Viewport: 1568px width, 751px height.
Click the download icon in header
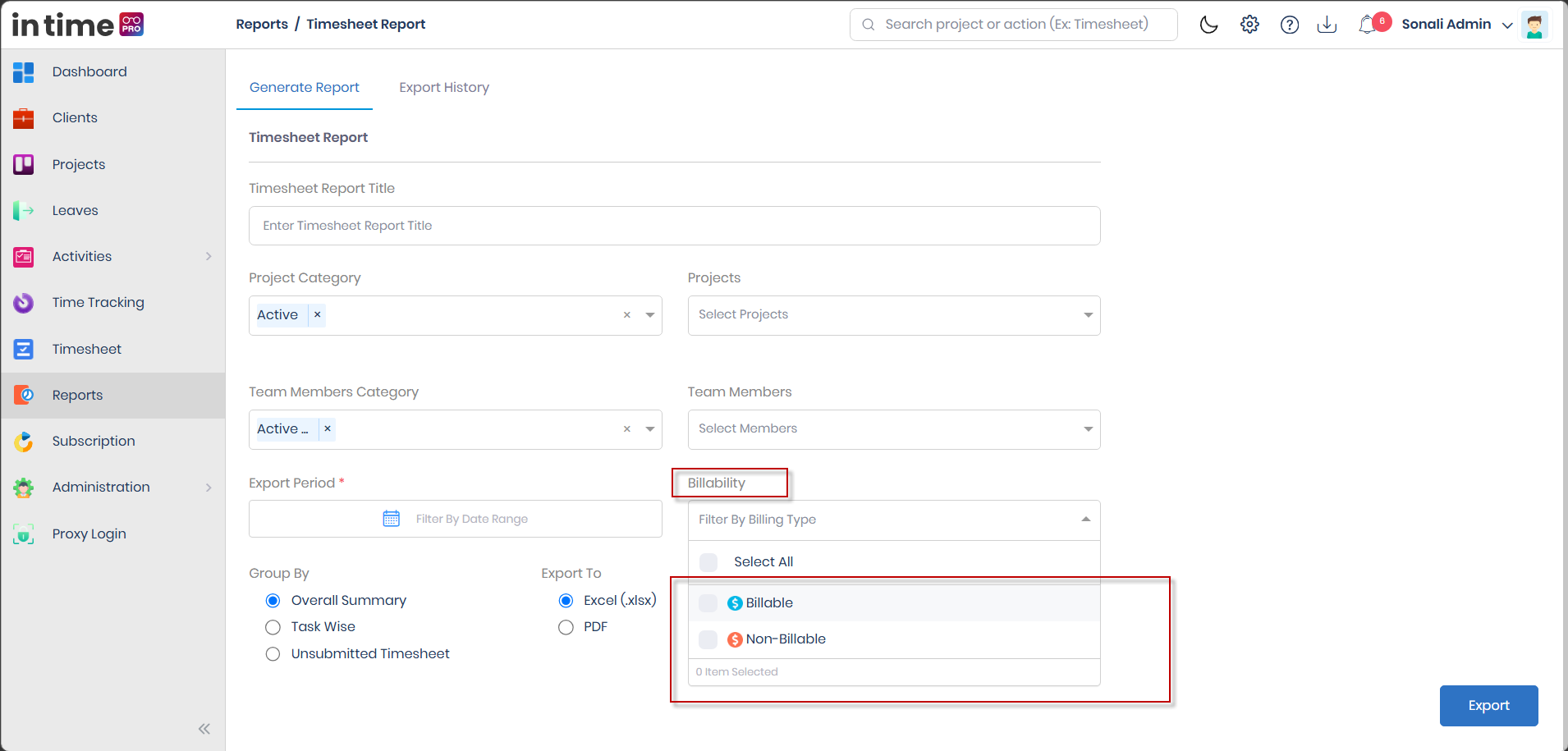tap(1327, 25)
